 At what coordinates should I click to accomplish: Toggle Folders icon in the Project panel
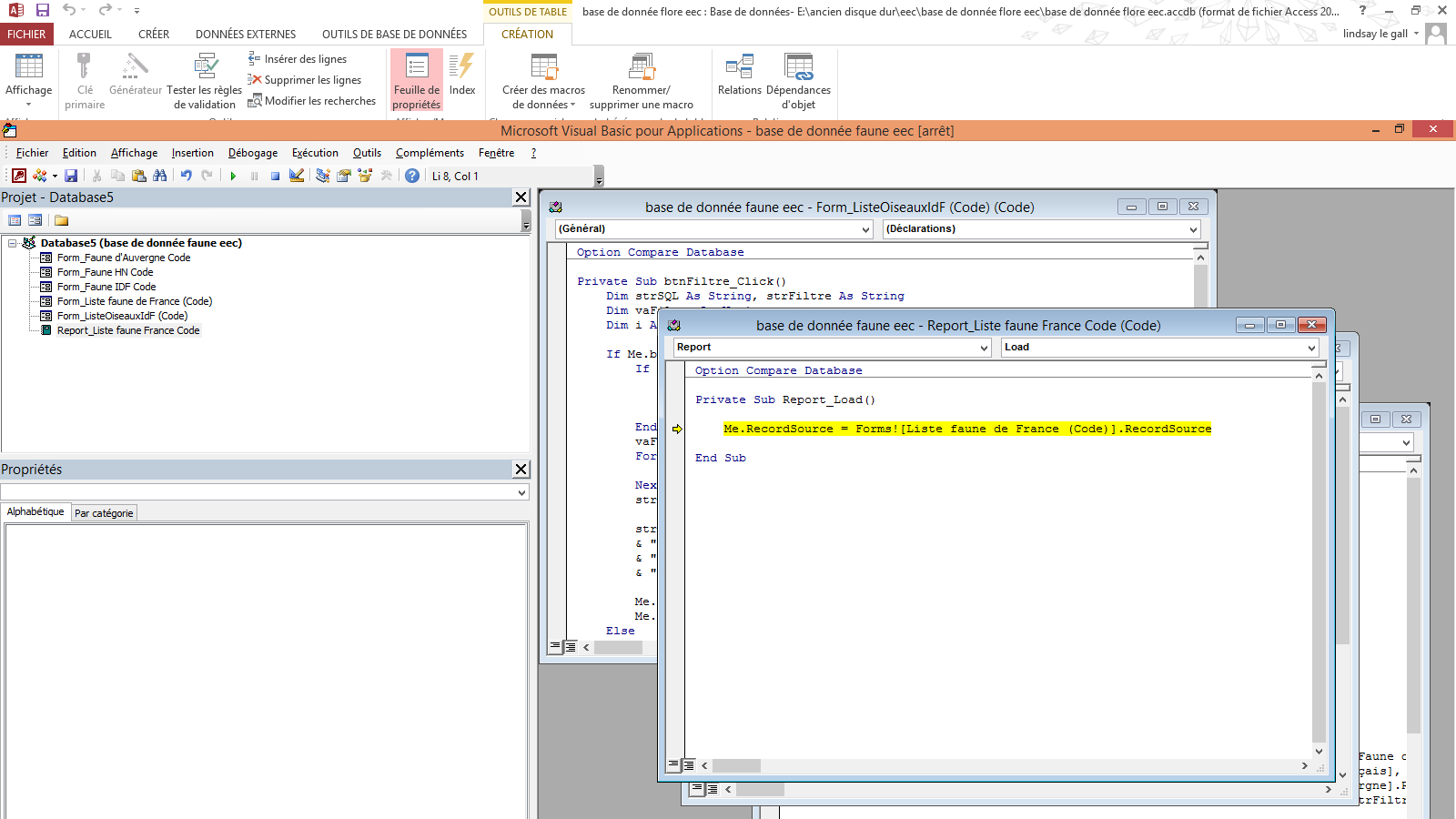61,220
